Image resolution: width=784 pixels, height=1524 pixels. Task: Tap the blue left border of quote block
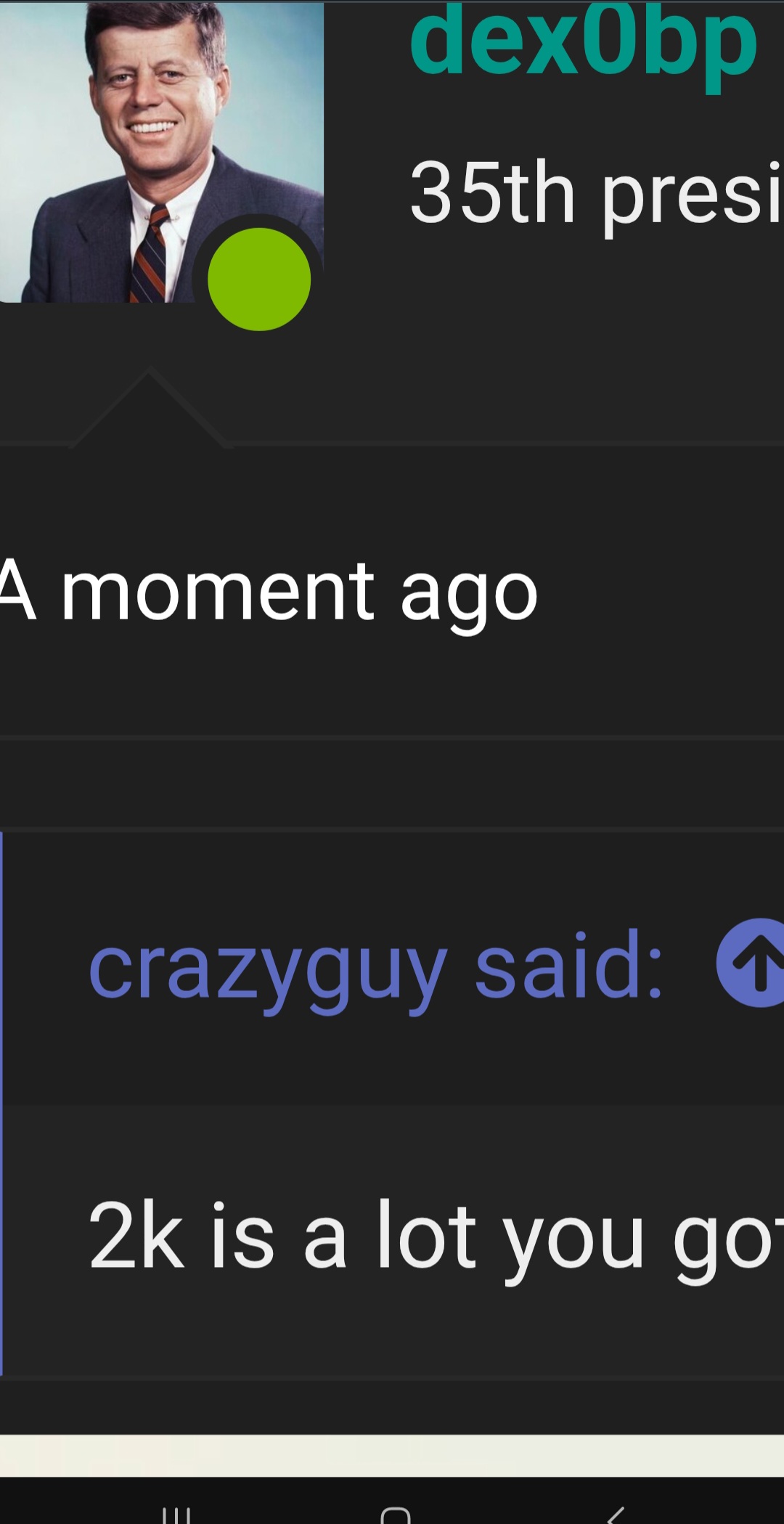coord(1,1104)
